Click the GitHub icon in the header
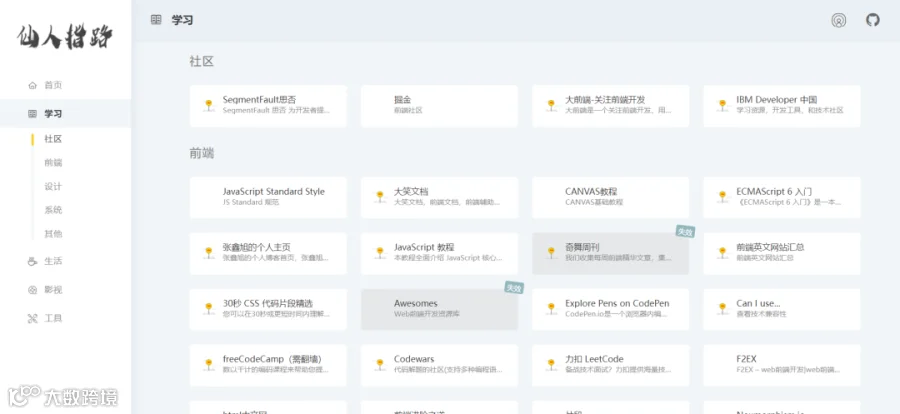The image size is (900, 414). (x=872, y=20)
